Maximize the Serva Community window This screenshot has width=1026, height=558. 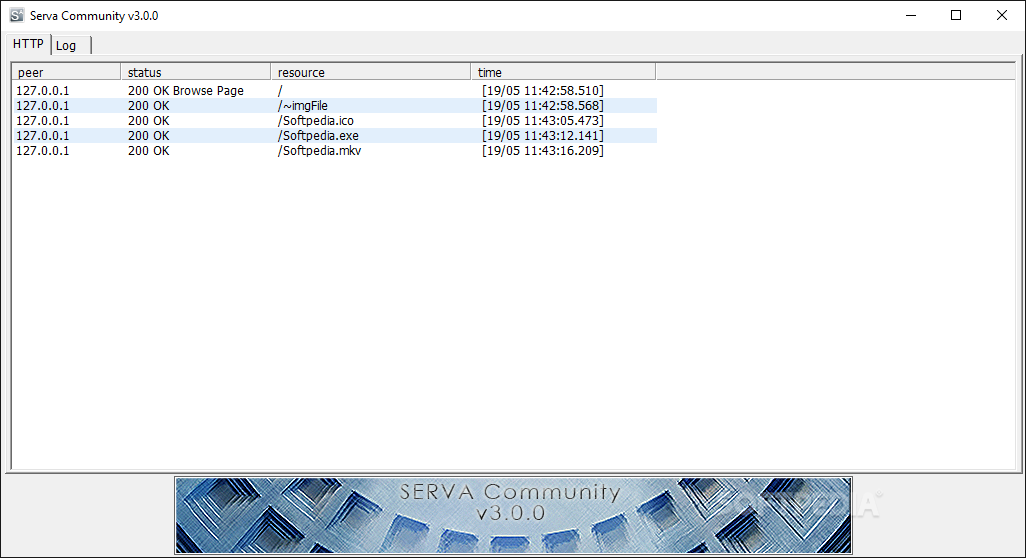click(x=956, y=15)
